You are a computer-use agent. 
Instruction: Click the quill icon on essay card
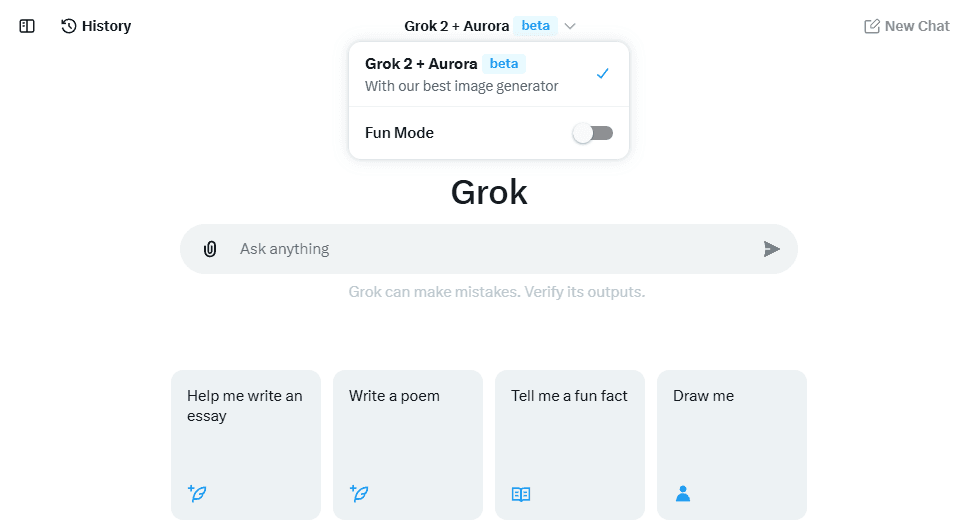pyautogui.click(x=197, y=493)
